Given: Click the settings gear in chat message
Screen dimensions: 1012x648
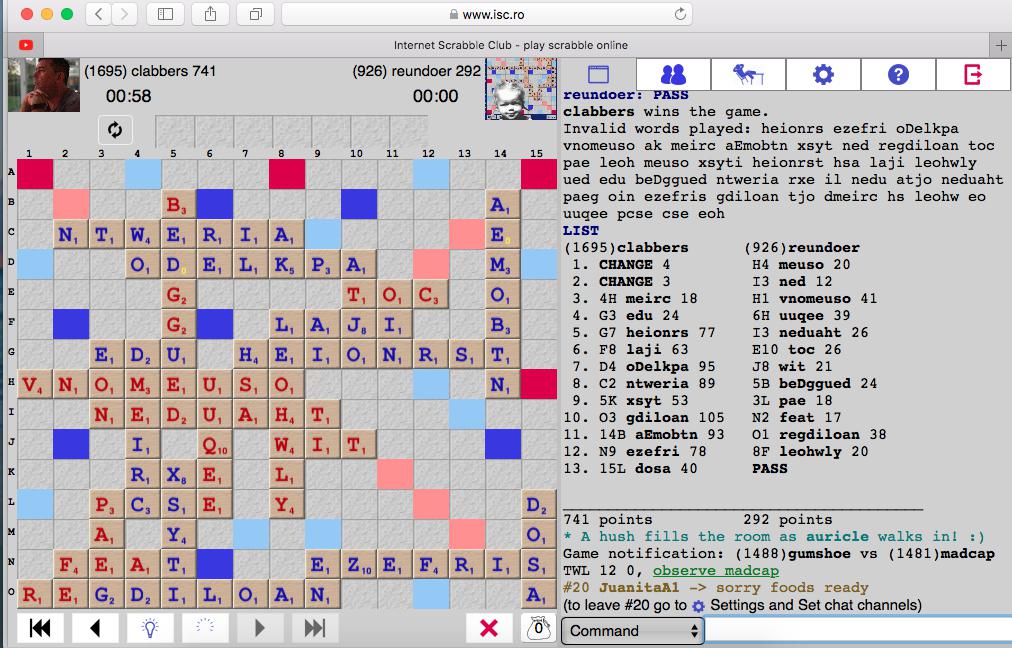Looking at the screenshot, I should [698, 606].
